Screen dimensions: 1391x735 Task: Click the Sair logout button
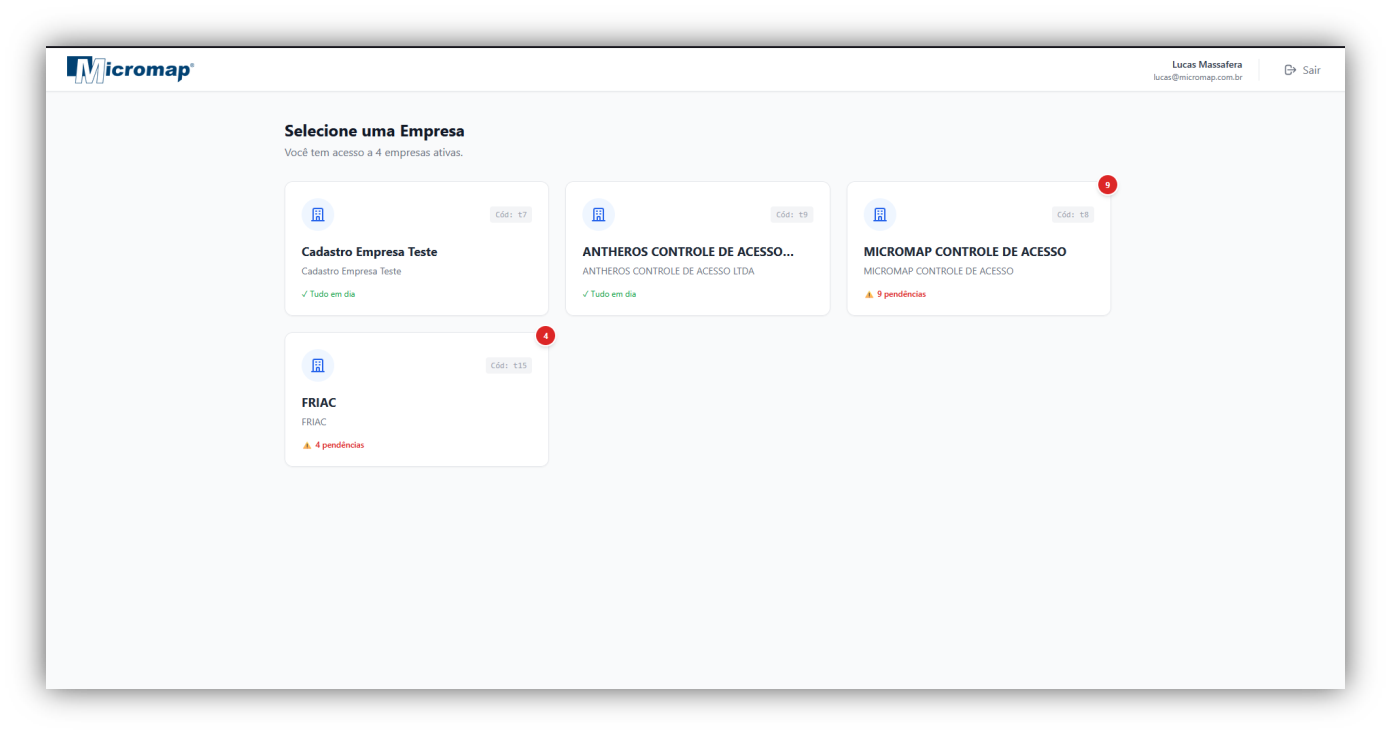point(1302,70)
